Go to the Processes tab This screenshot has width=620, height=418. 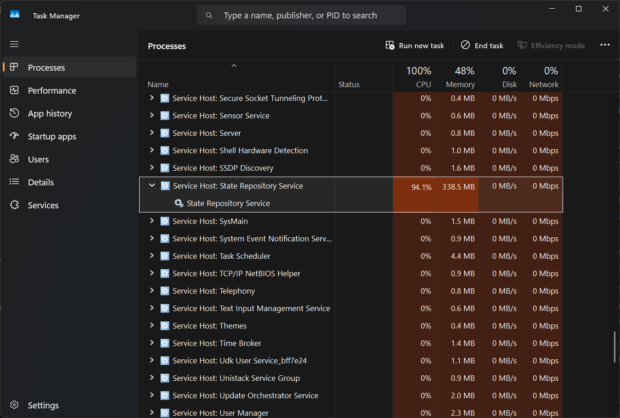(70, 67)
